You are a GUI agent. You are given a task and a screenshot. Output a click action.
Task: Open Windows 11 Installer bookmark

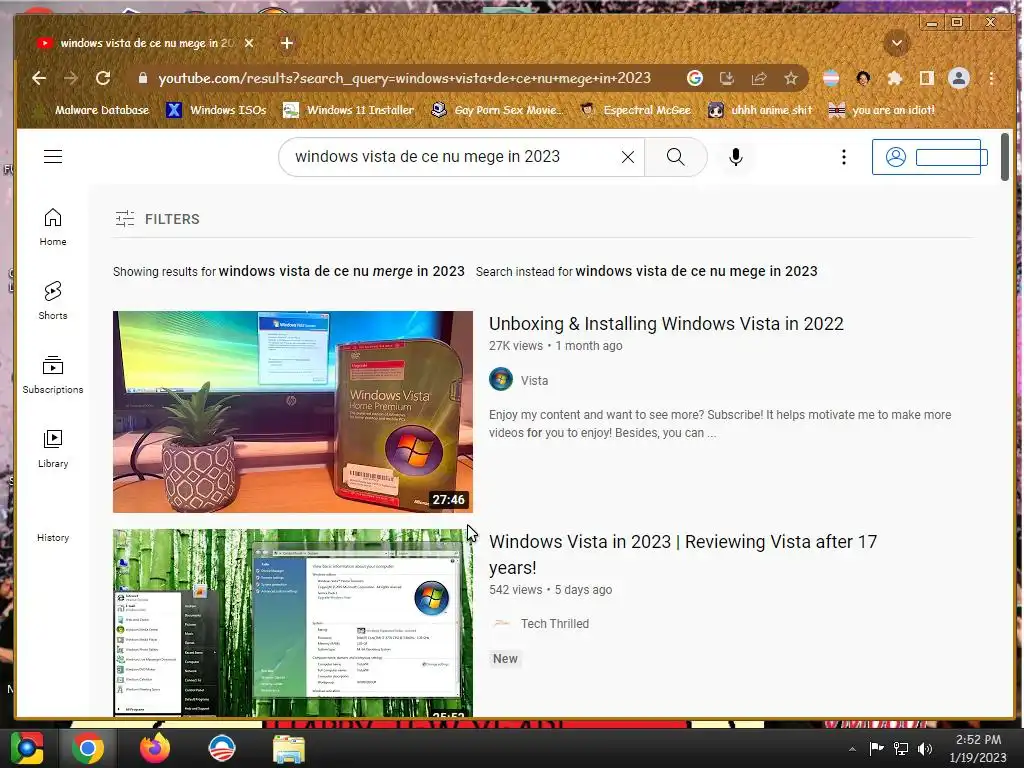click(348, 110)
